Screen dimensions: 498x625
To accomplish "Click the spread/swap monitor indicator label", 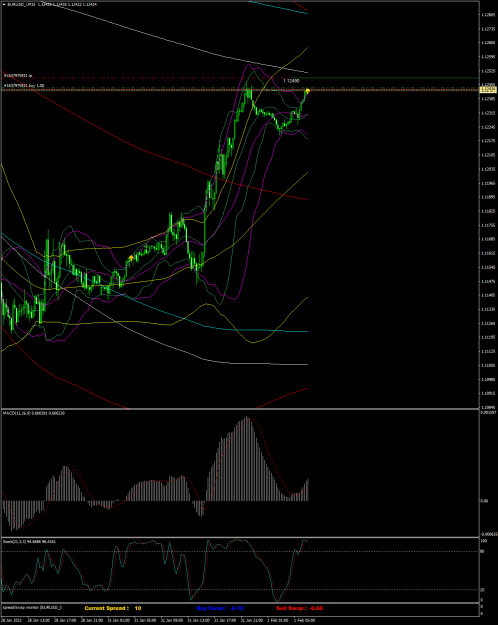I will pos(32,607).
